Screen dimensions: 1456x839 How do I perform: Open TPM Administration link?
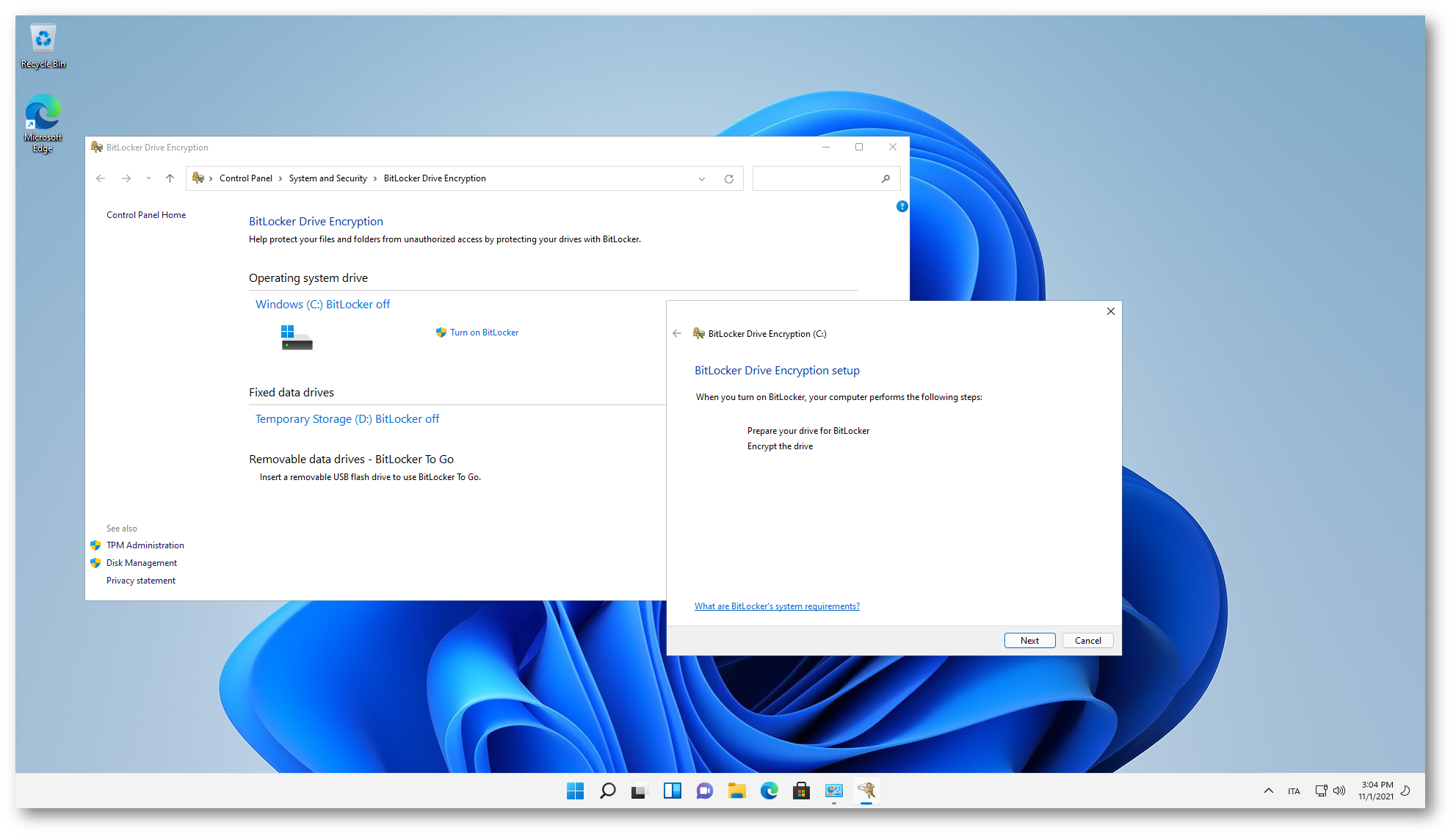point(145,545)
